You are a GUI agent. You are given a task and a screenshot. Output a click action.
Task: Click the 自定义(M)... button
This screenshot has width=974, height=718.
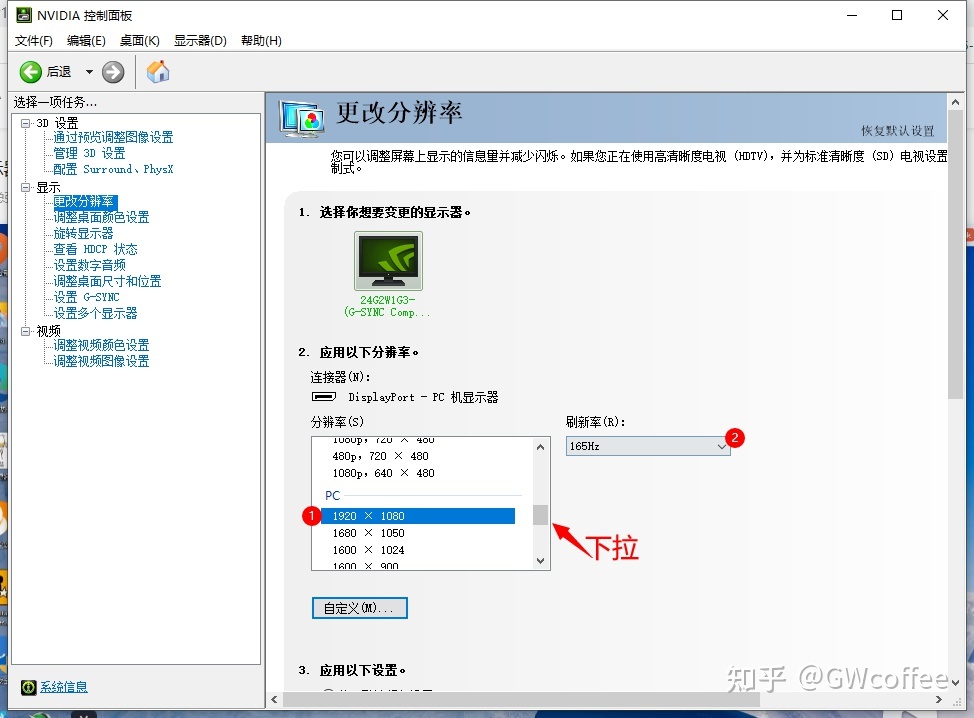360,608
